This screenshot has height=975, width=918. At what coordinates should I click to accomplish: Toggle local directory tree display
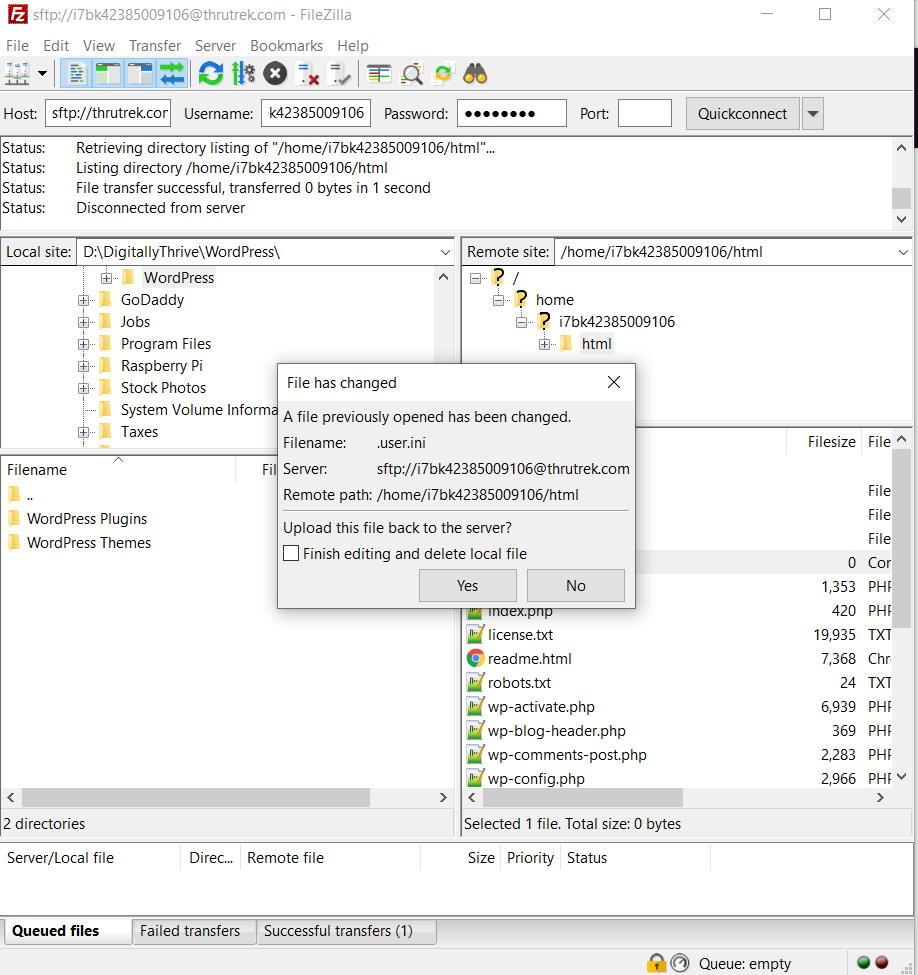pyautogui.click(x=108, y=74)
